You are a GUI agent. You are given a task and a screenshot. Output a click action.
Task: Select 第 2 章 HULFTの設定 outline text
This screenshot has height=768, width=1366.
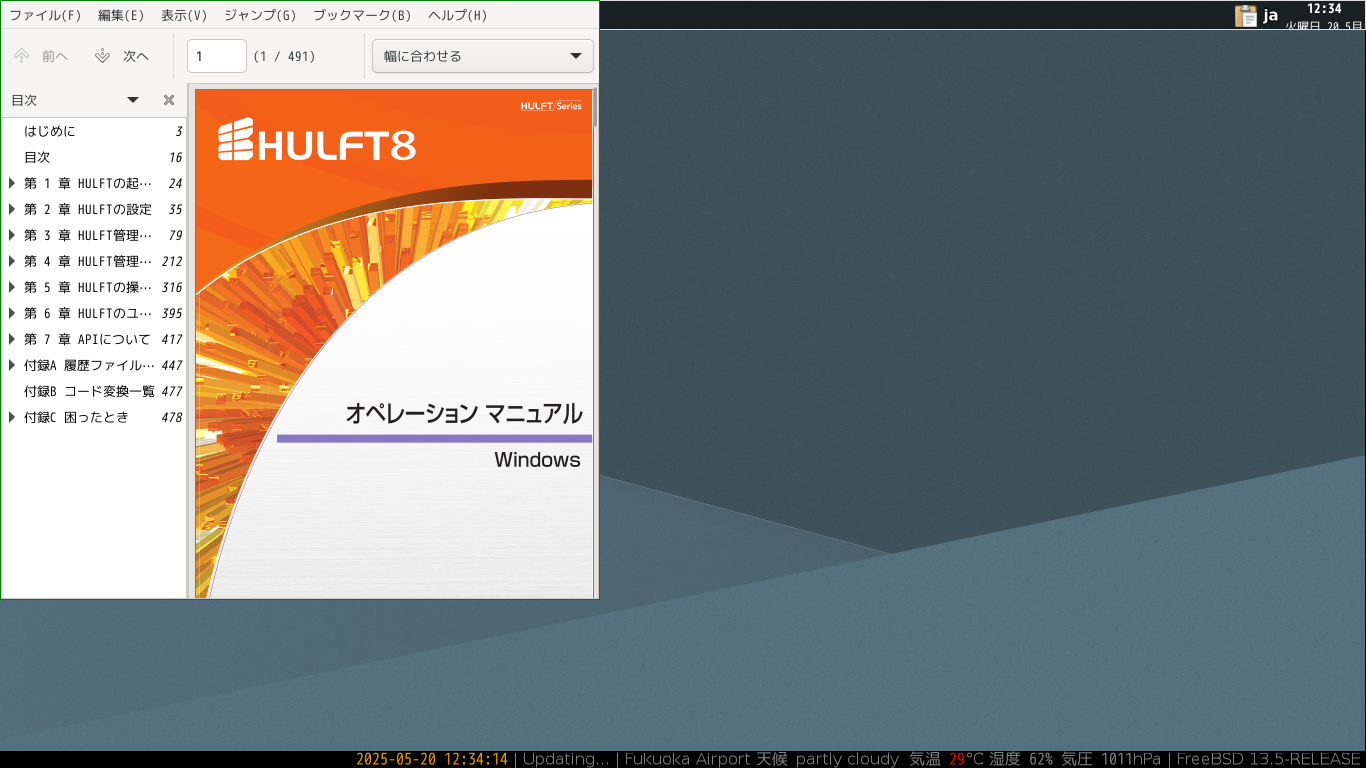click(x=88, y=209)
